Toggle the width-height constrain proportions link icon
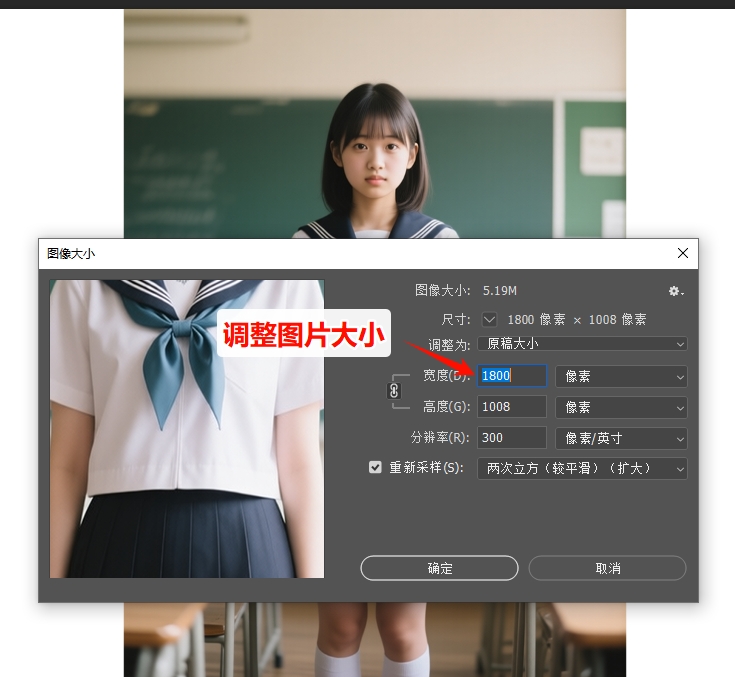Image resolution: width=735 pixels, height=677 pixels. click(x=394, y=391)
